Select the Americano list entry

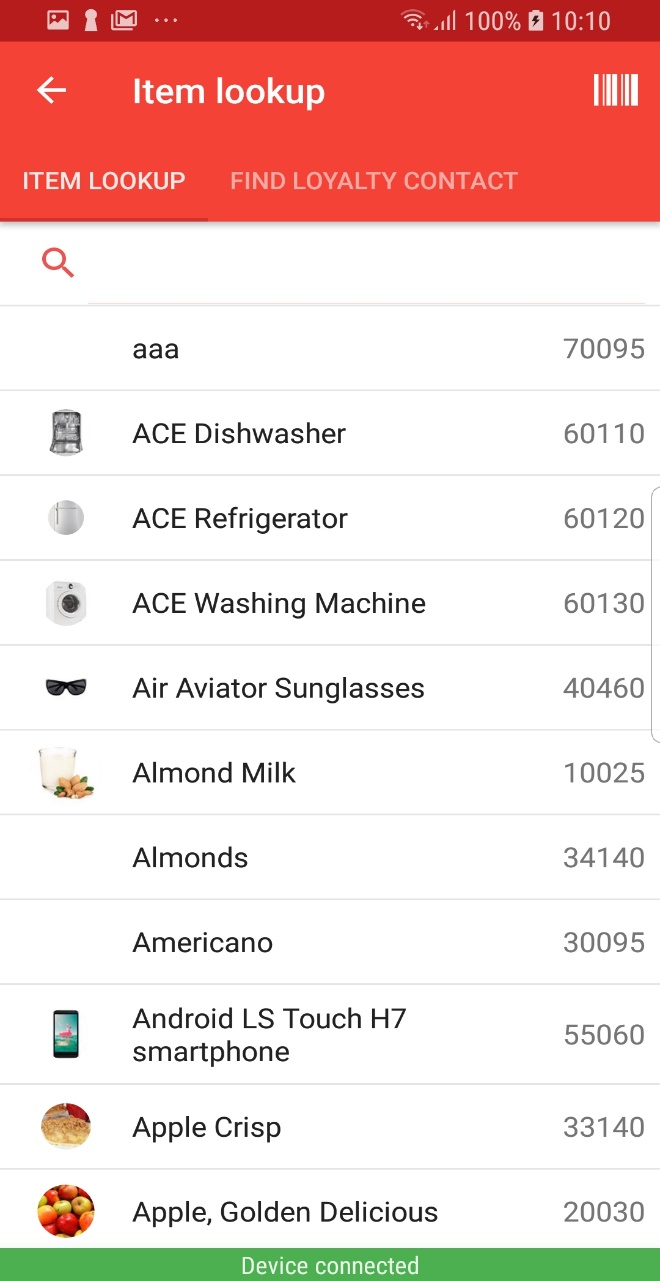tap(330, 942)
